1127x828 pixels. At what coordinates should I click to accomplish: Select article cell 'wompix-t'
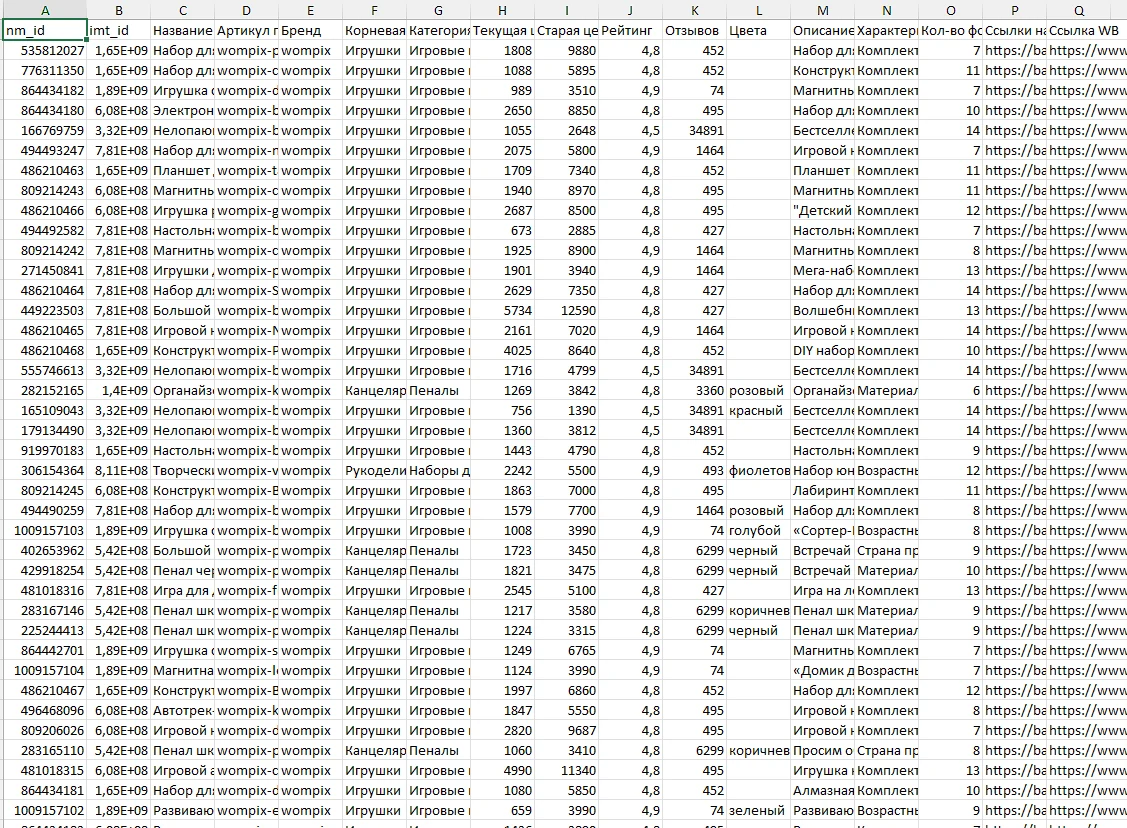click(247, 170)
